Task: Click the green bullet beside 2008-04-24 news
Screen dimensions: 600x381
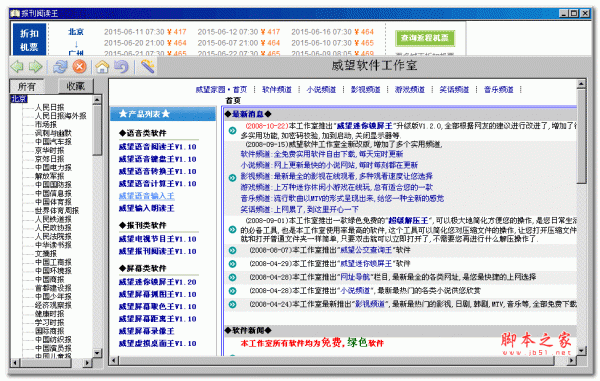Action: (x=232, y=304)
